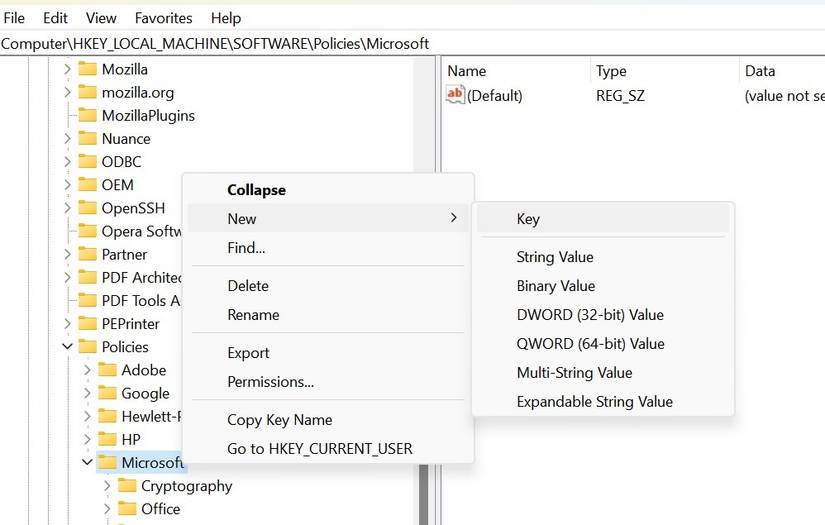Click the Type column header
The width and height of the screenshot is (825, 525).
611,71
